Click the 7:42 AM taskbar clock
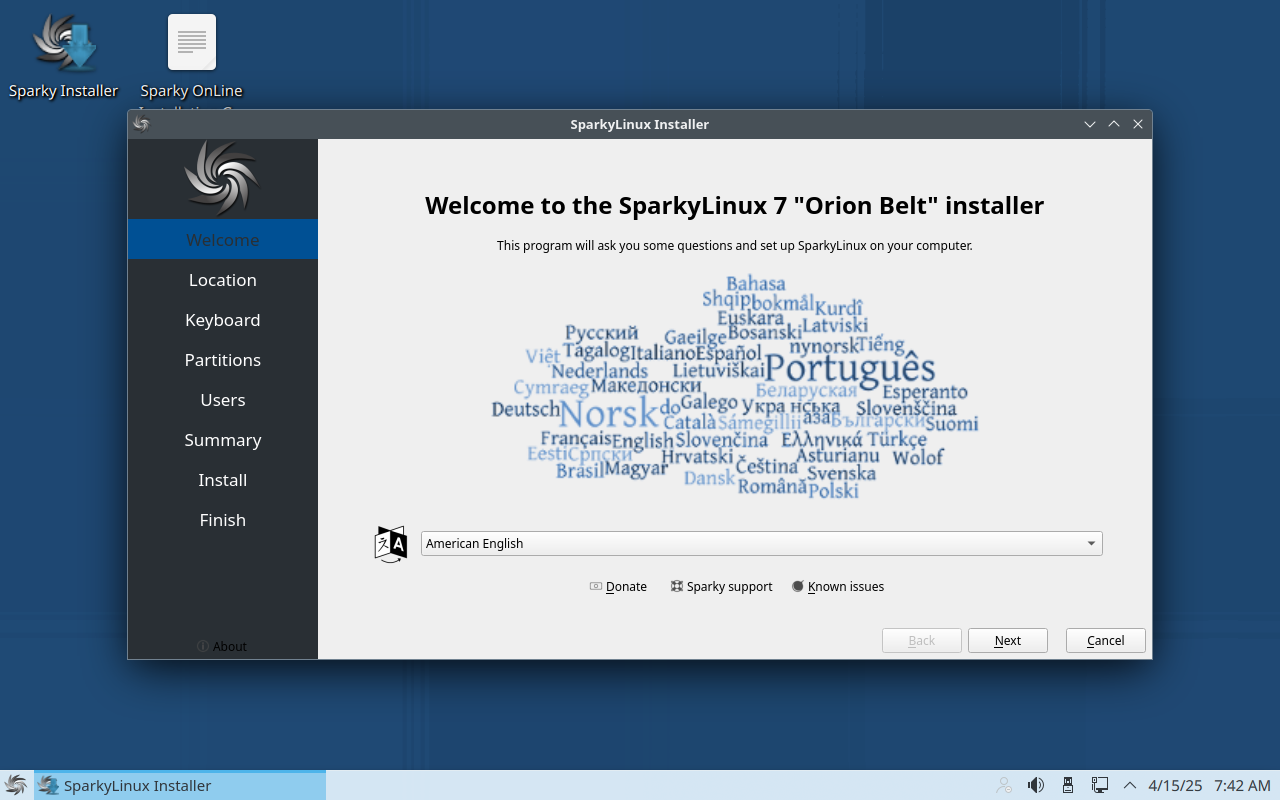This screenshot has width=1280, height=800. tap(1242, 785)
